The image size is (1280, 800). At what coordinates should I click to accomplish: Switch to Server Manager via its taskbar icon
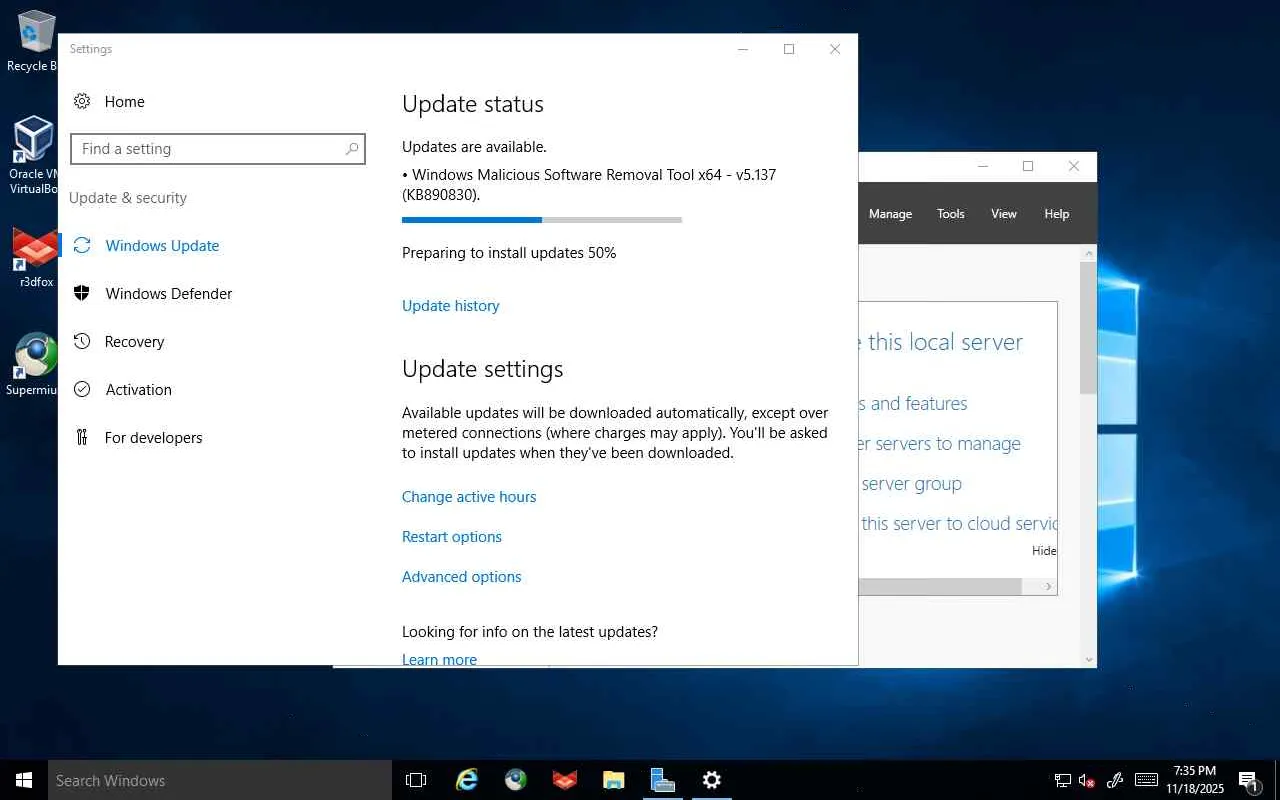click(x=662, y=780)
